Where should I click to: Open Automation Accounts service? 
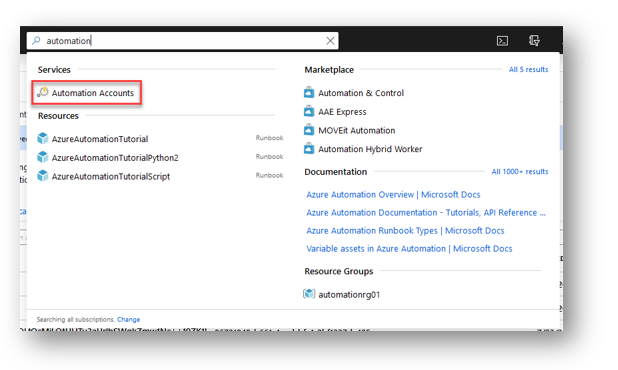(93, 93)
